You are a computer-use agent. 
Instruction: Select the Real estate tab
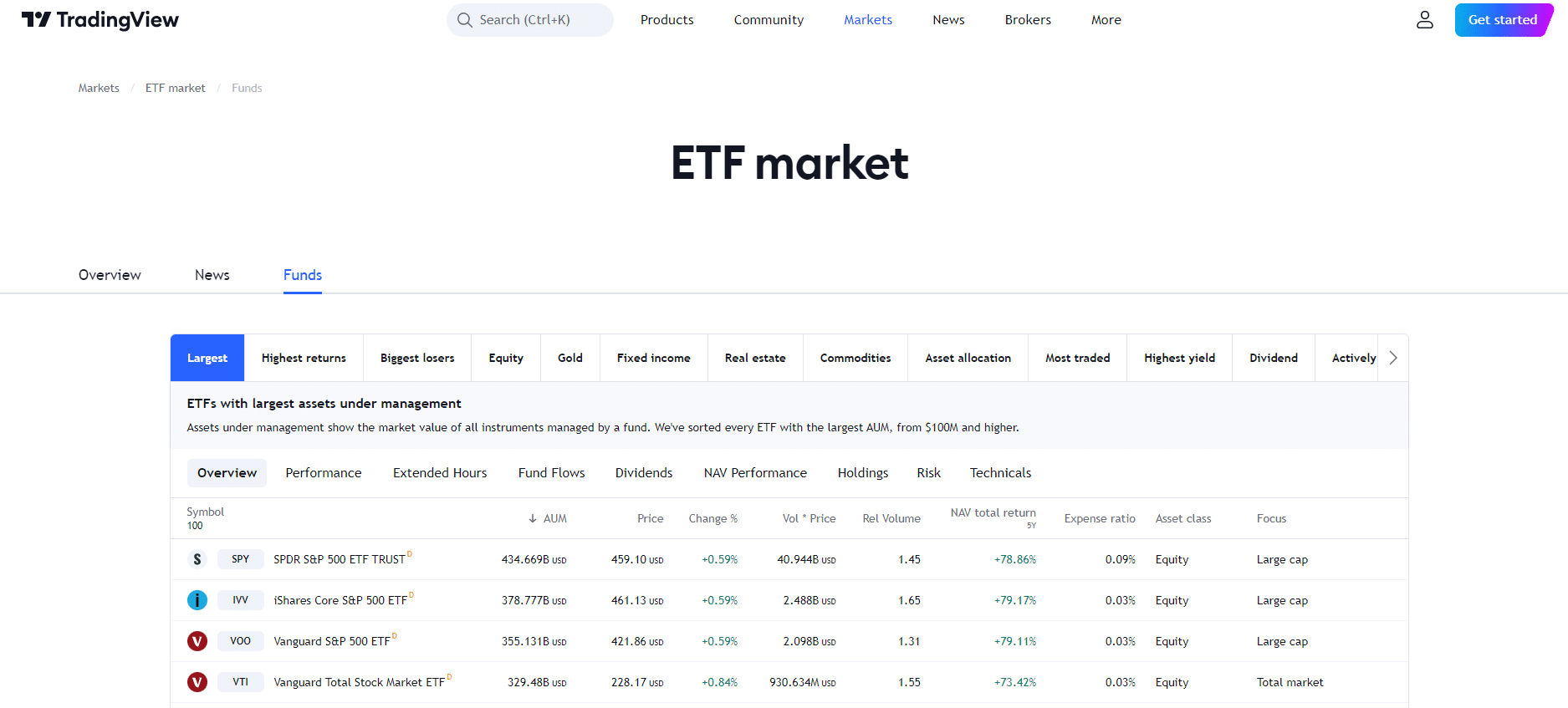click(x=755, y=358)
